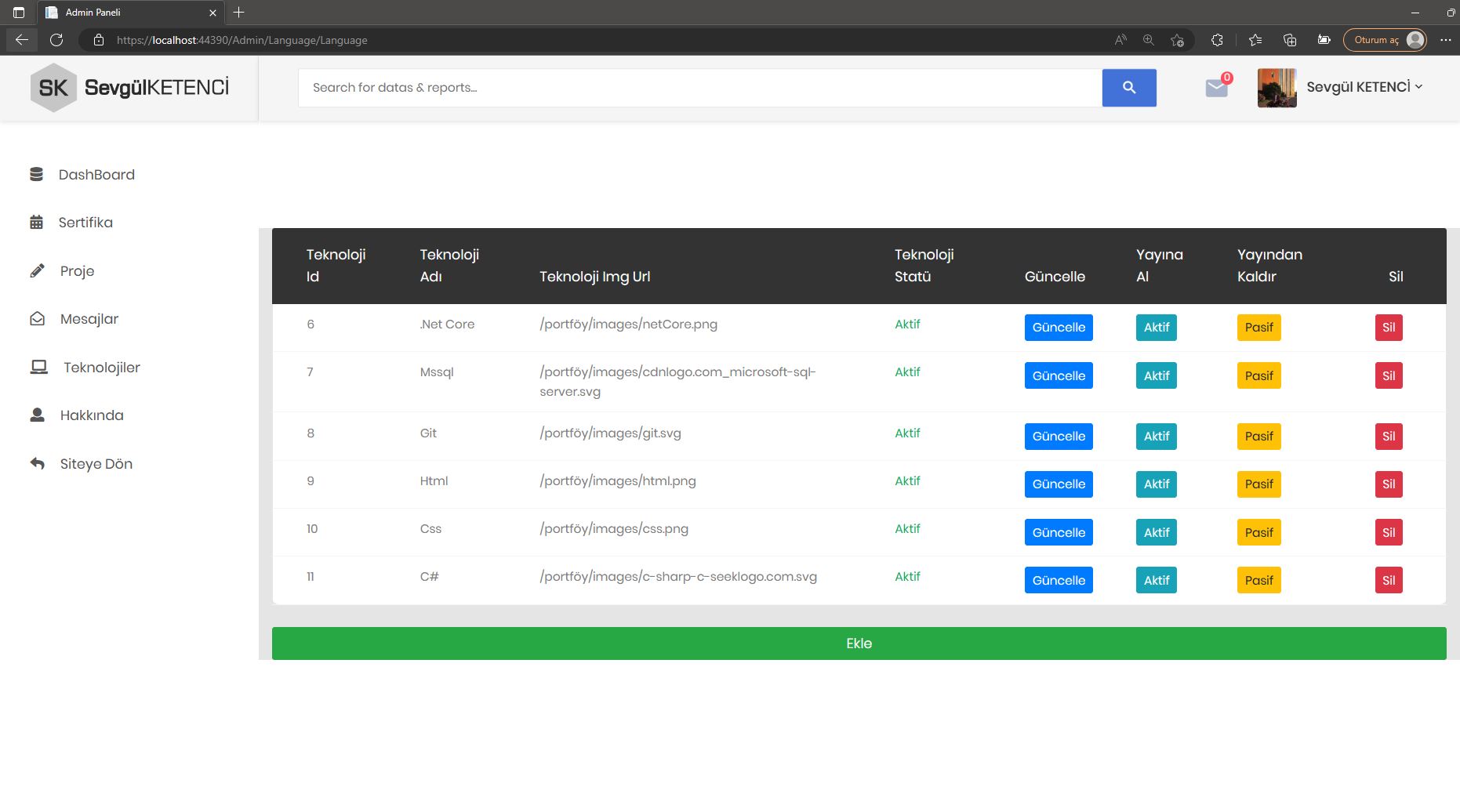Click Güncelle for the Html row
The image size is (1460, 812).
point(1059,484)
